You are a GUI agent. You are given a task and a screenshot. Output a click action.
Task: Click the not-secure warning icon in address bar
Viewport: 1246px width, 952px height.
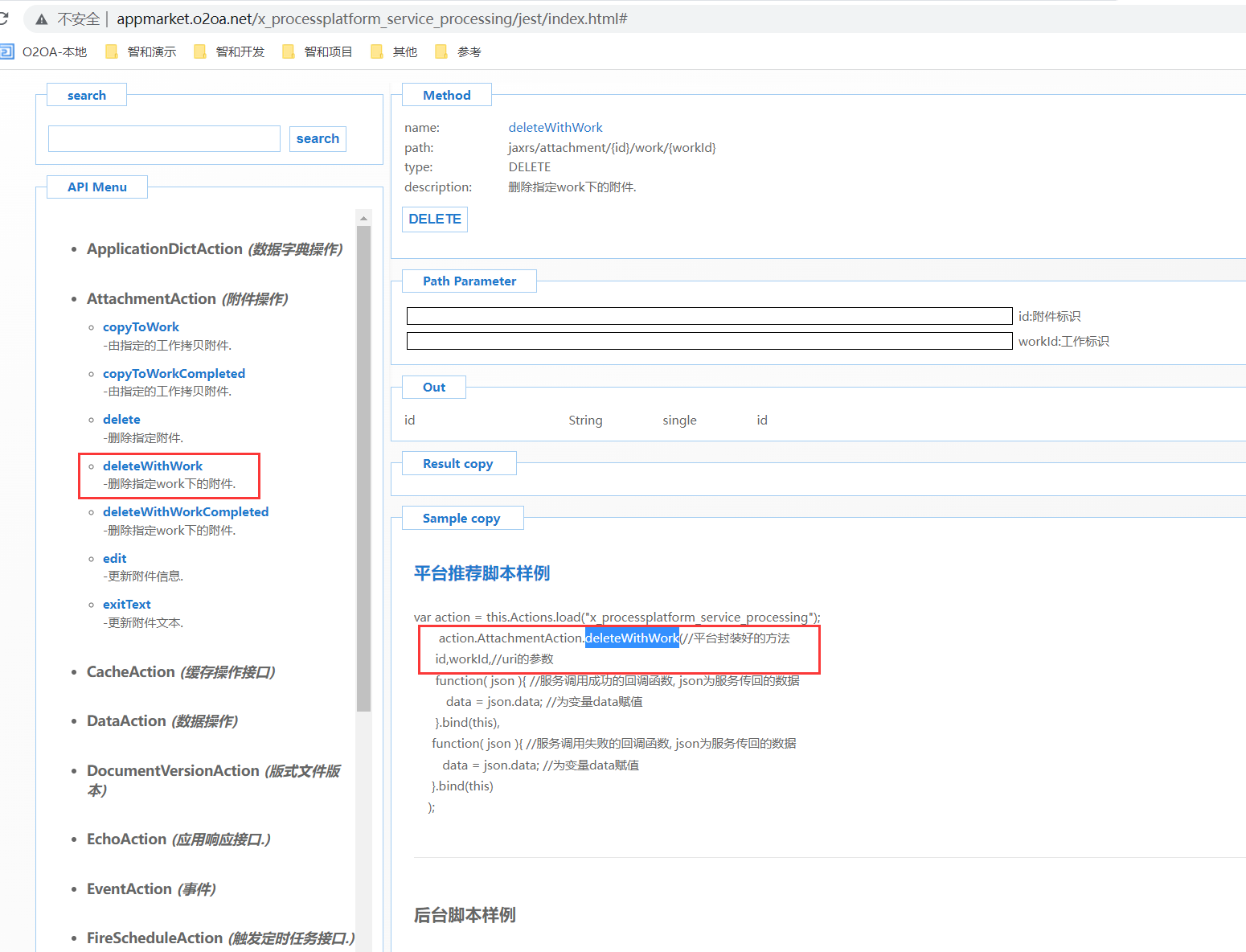pyautogui.click(x=42, y=19)
